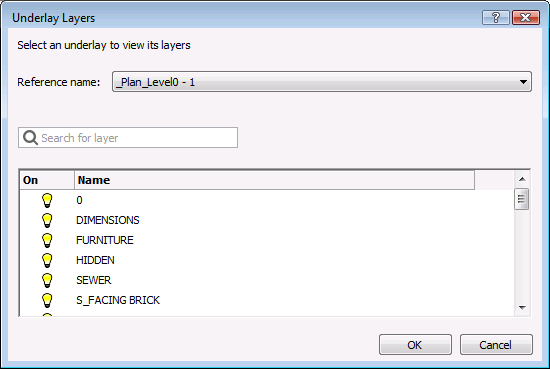Click the layer list scrollbar thumb
The width and height of the screenshot is (550, 369).
[x=522, y=199]
